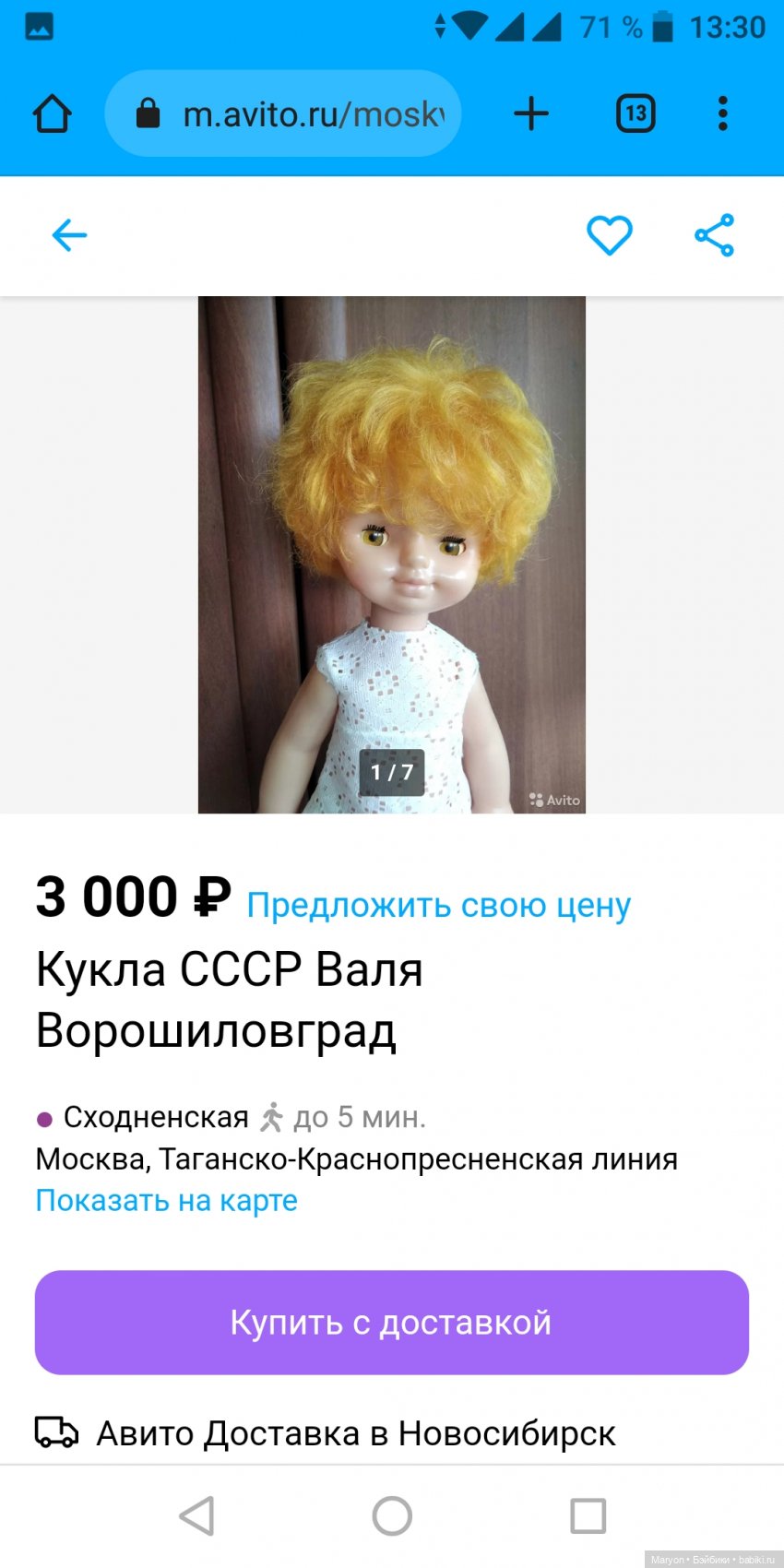Tap the Android home circle button
This screenshot has width=784, height=1568.
coord(392,1515)
